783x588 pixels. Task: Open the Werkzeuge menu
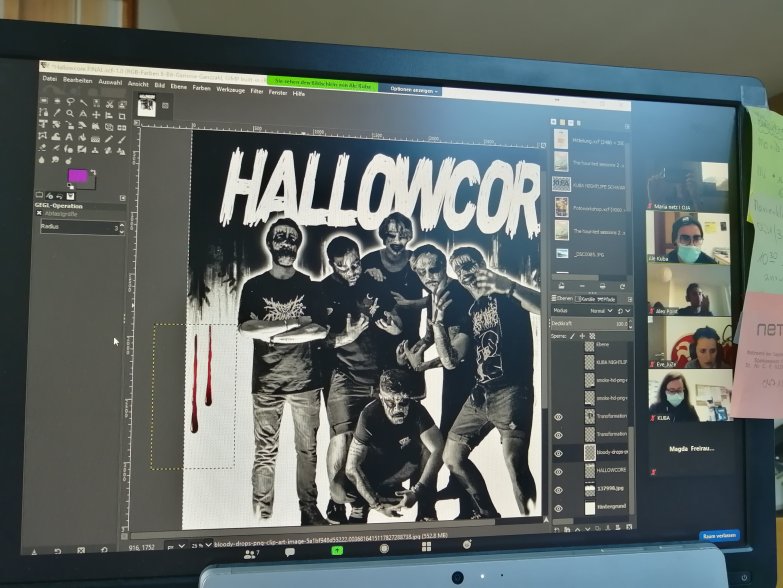pyautogui.click(x=230, y=90)
